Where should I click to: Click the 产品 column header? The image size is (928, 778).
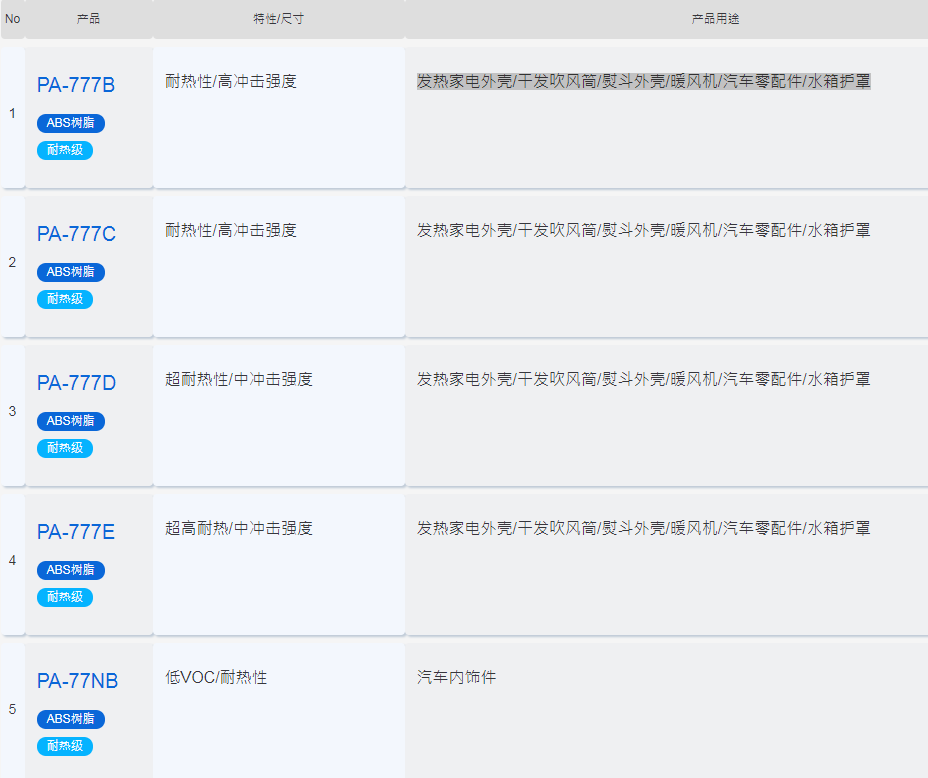click(x=88, y=19)
